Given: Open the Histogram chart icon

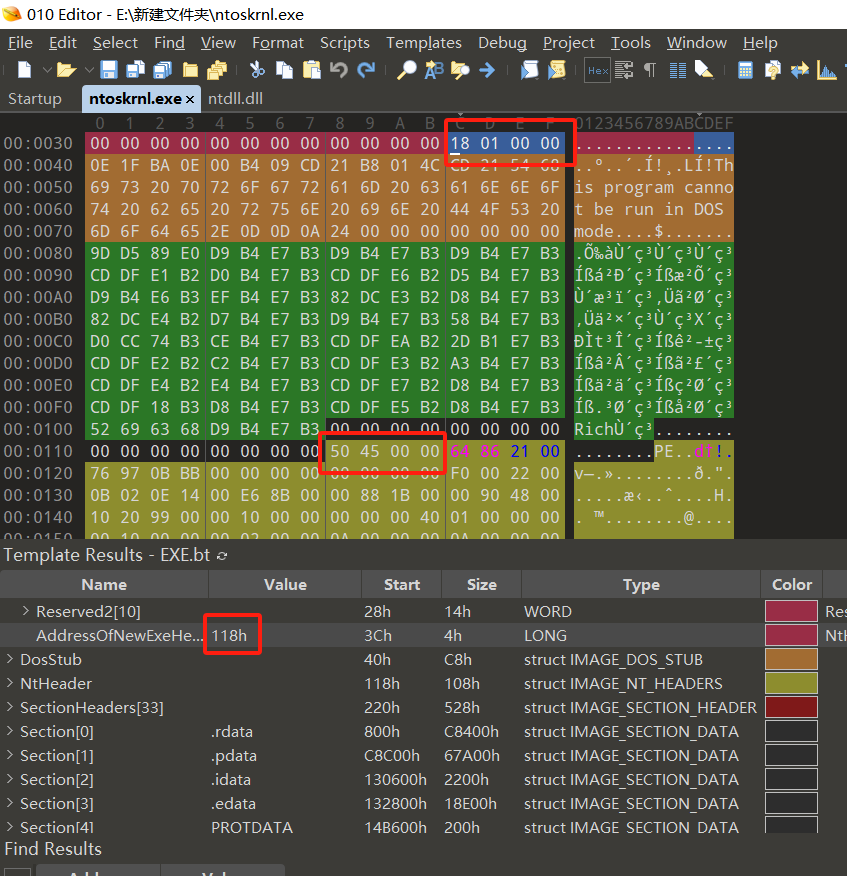Looking at the screenshot, I should point(827,70).
